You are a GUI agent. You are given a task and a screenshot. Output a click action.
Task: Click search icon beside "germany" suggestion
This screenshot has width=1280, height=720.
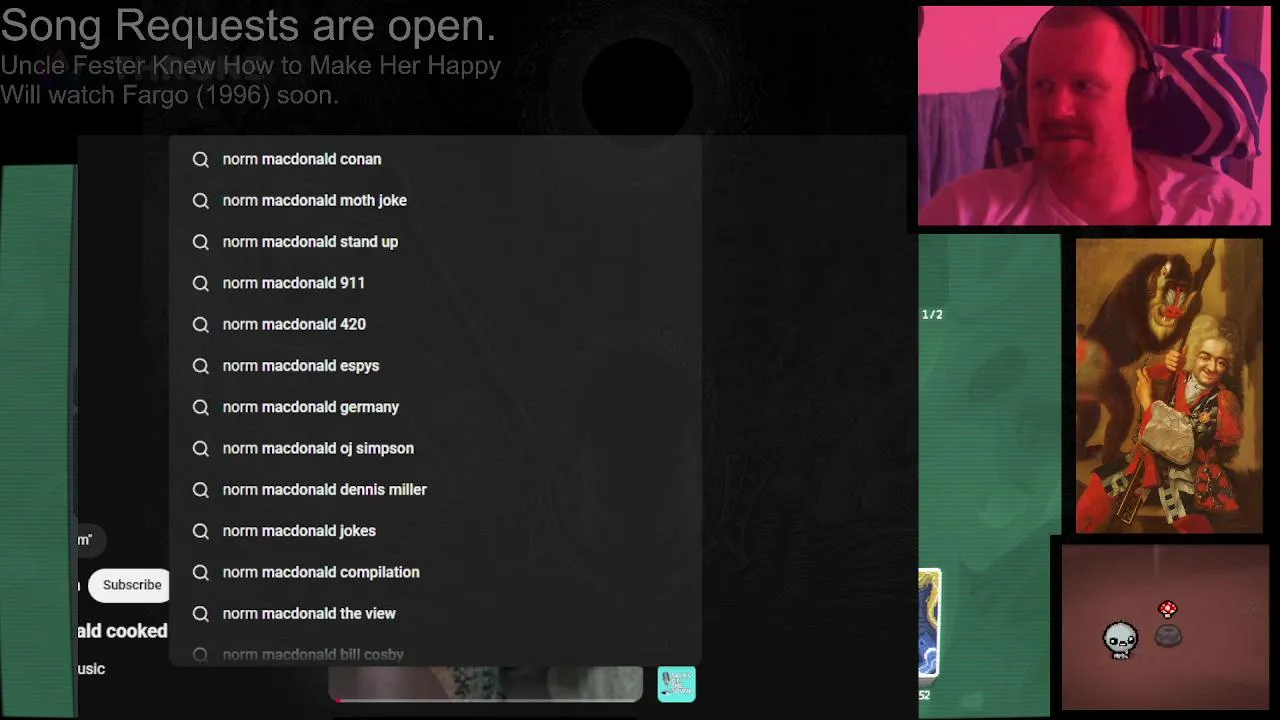pos(201,407)
